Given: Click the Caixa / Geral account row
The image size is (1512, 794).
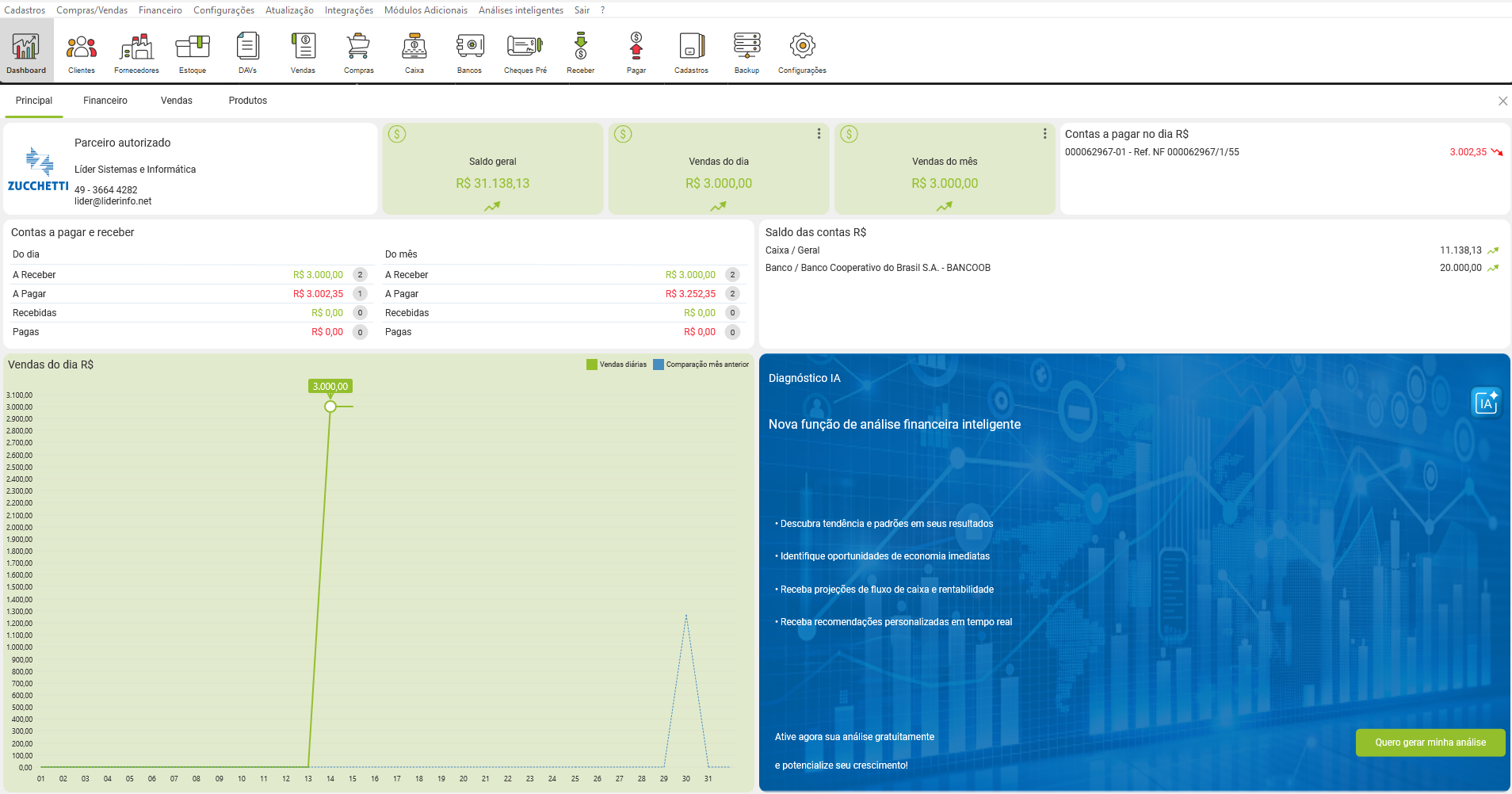Looking at the screenshot, I should click(1133, 250).
